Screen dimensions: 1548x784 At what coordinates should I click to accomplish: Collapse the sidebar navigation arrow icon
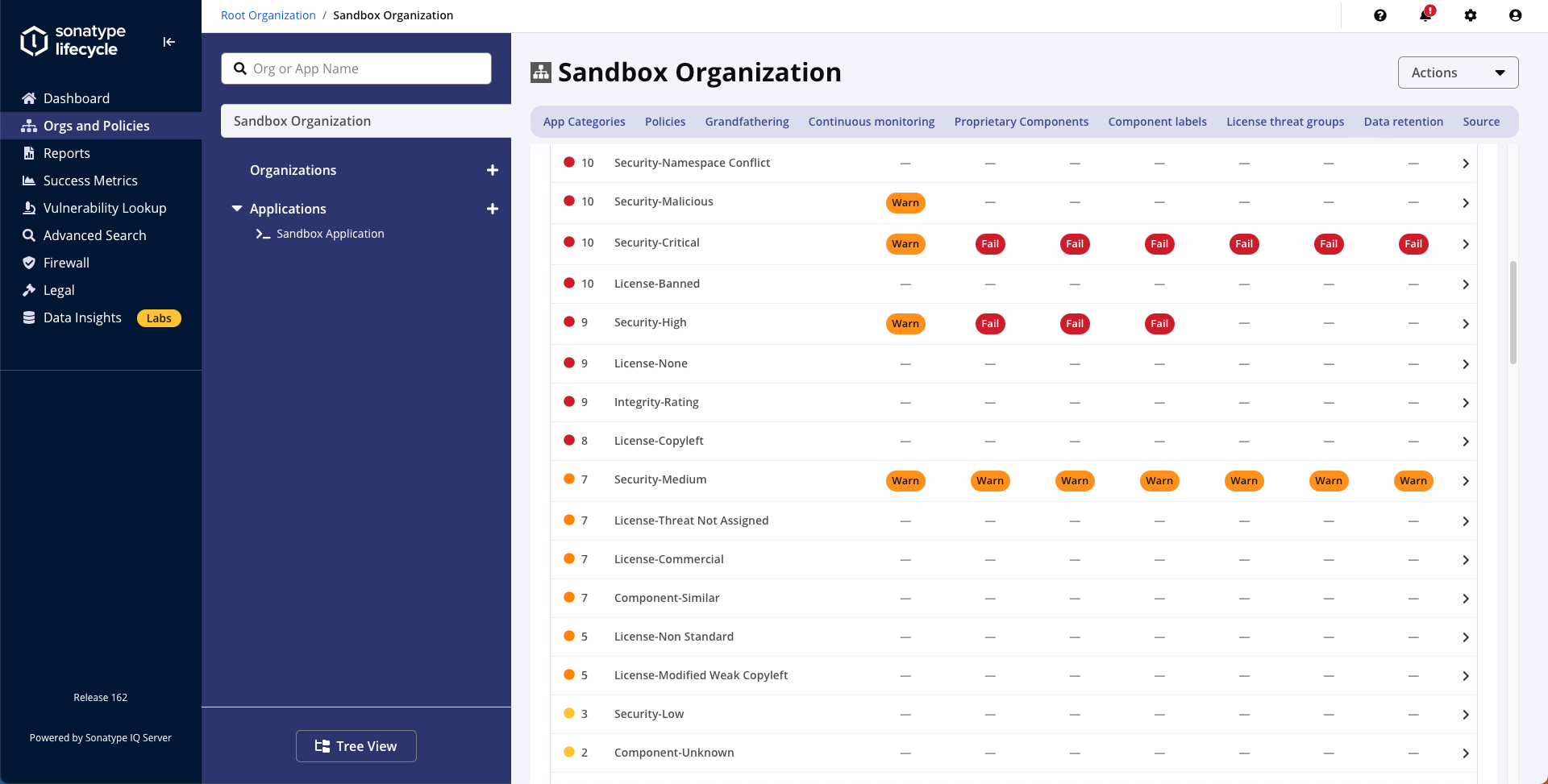(169, 42)
